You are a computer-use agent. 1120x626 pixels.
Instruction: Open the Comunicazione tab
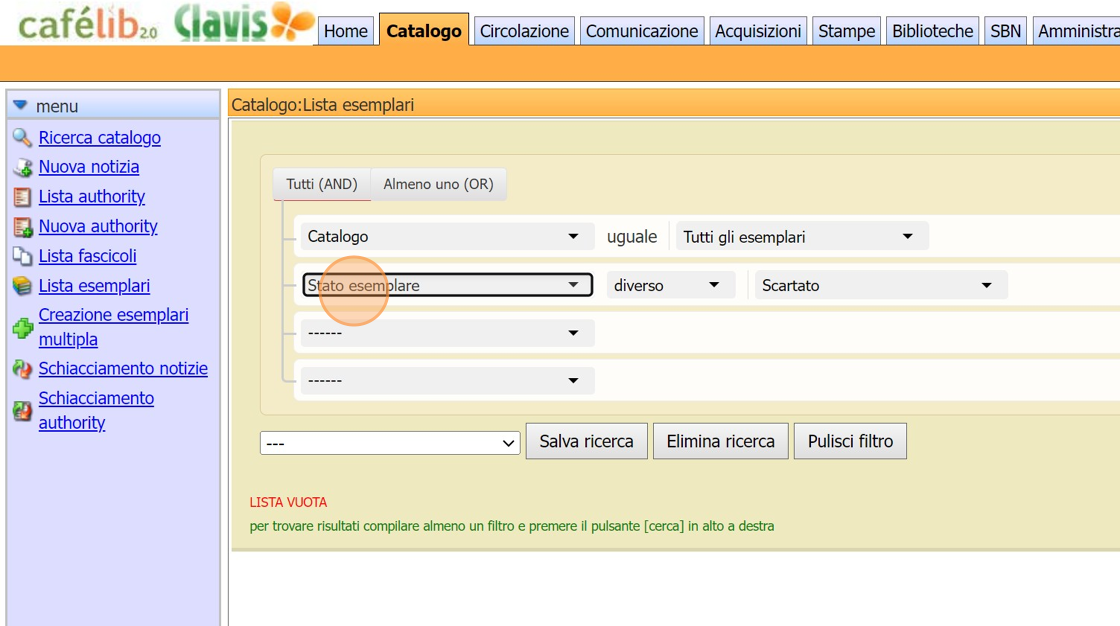(641, 31)
